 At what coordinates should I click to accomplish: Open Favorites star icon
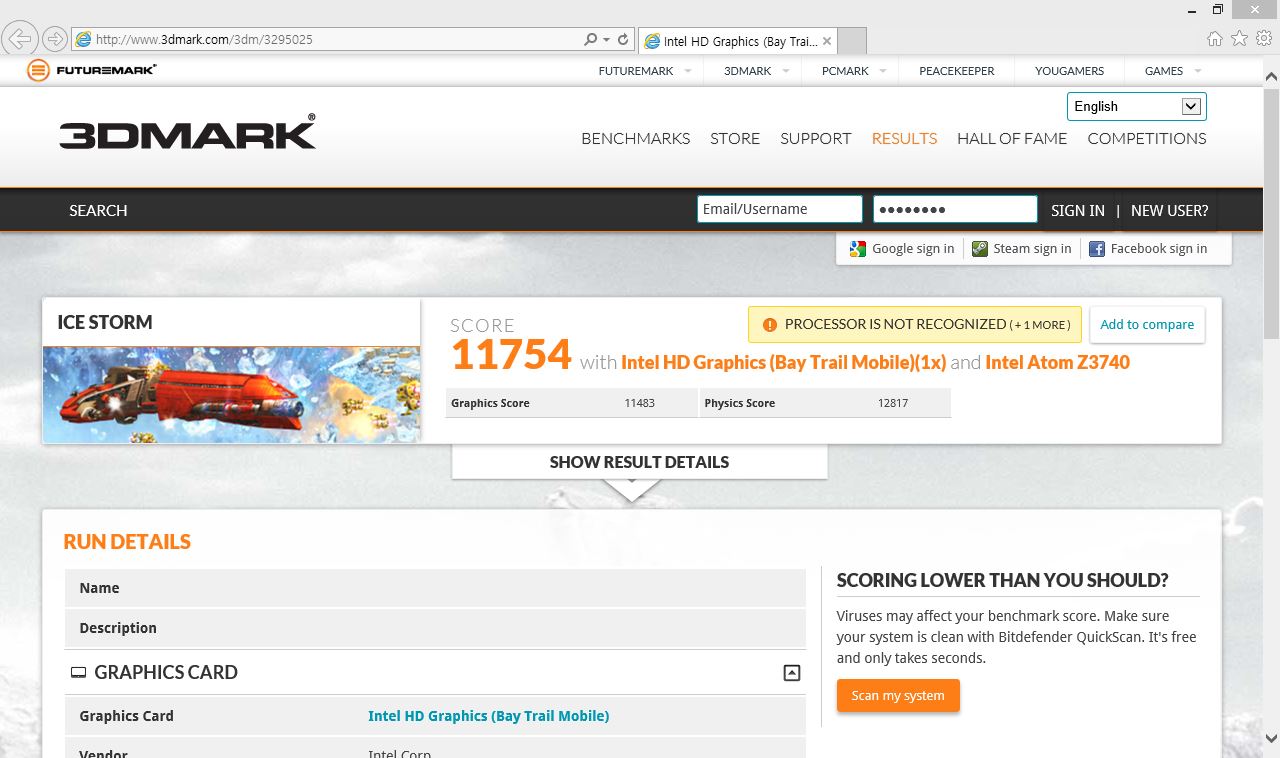tap(1239, 39)
